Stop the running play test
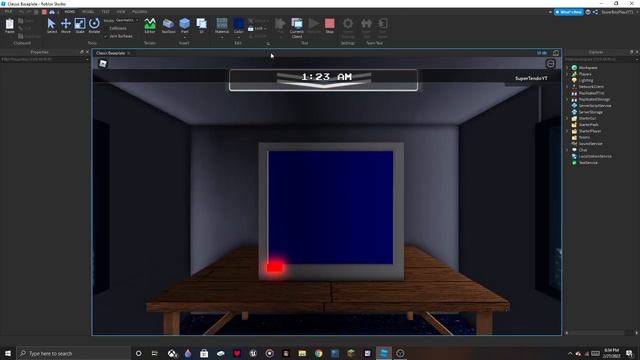The width and height of the screenshot is (640, 360). 330,25
